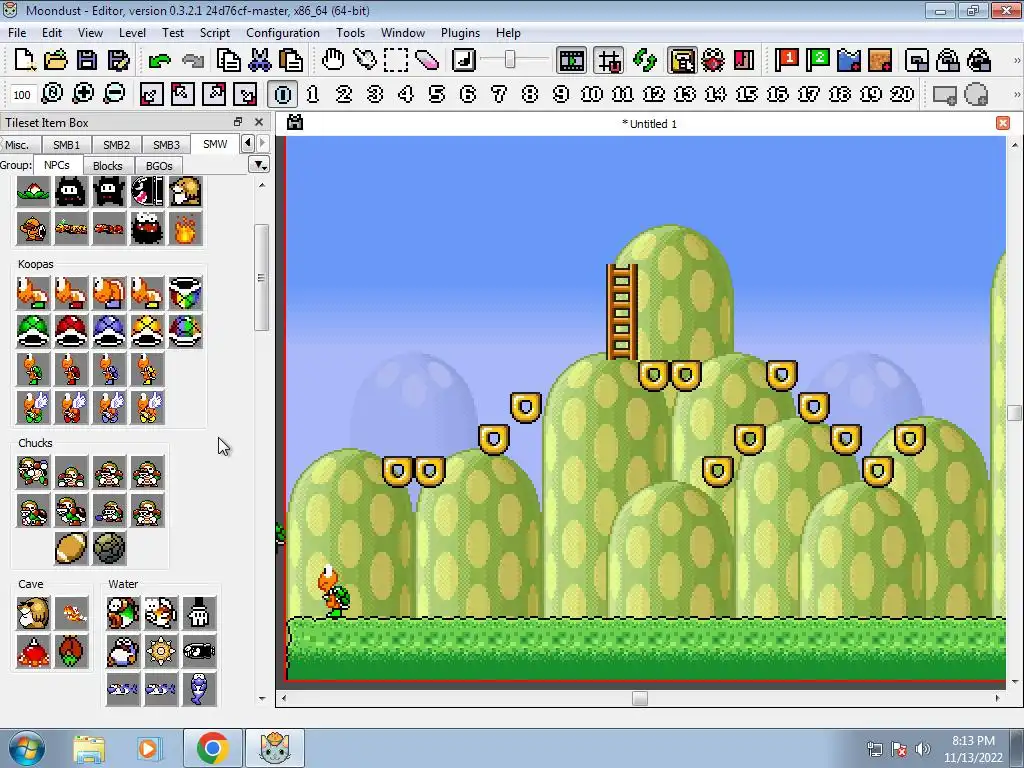Click tileset panel vertical scrollbar handle
The image size is (1024, 768).
[x=261, y=278]
